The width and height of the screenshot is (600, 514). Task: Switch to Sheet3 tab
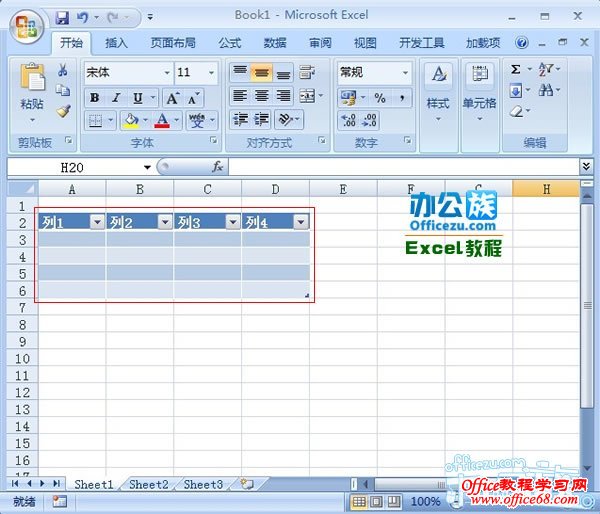coord(203,485)
